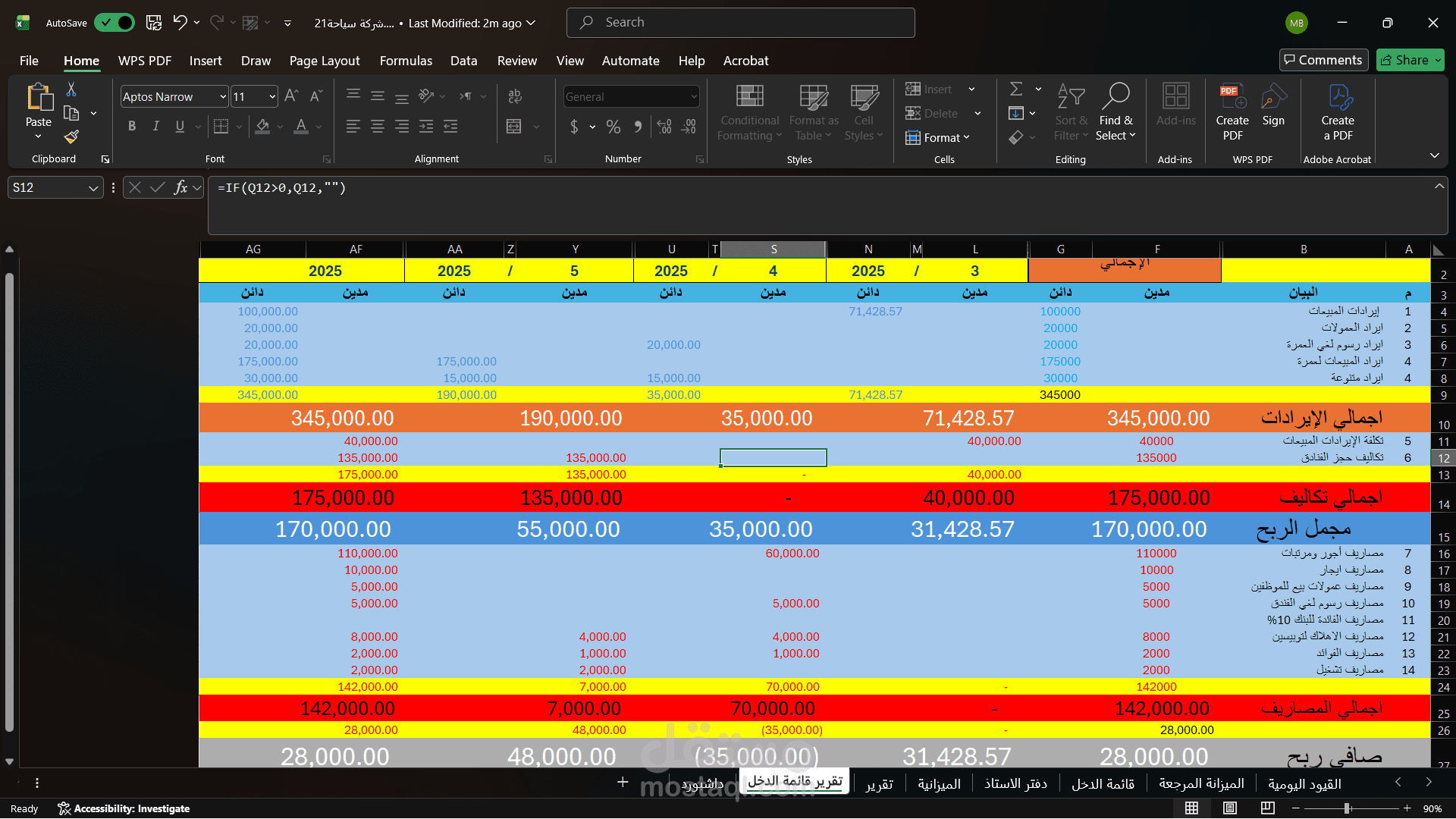Viewport: 1456px width, 819px height.
Task: Toggle Wrap Text icon
Action: pyautogui.click(x=515, y=96)
